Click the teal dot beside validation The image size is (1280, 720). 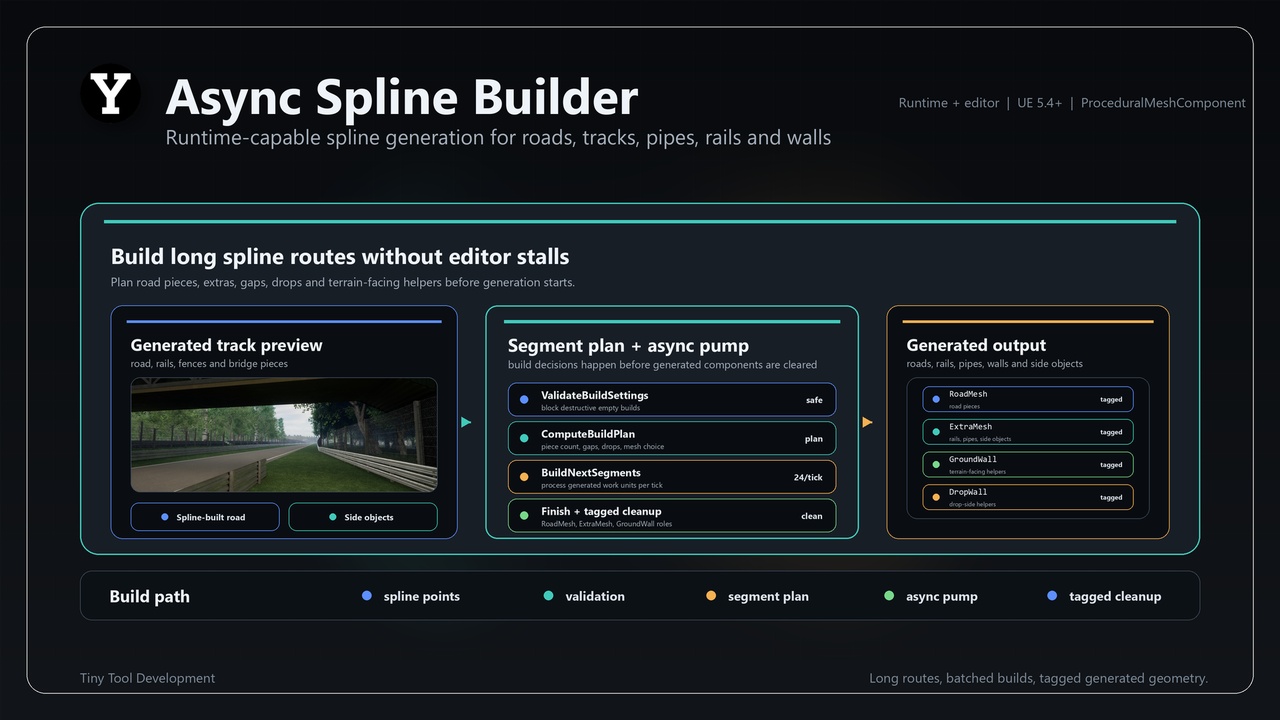point(548,596)
